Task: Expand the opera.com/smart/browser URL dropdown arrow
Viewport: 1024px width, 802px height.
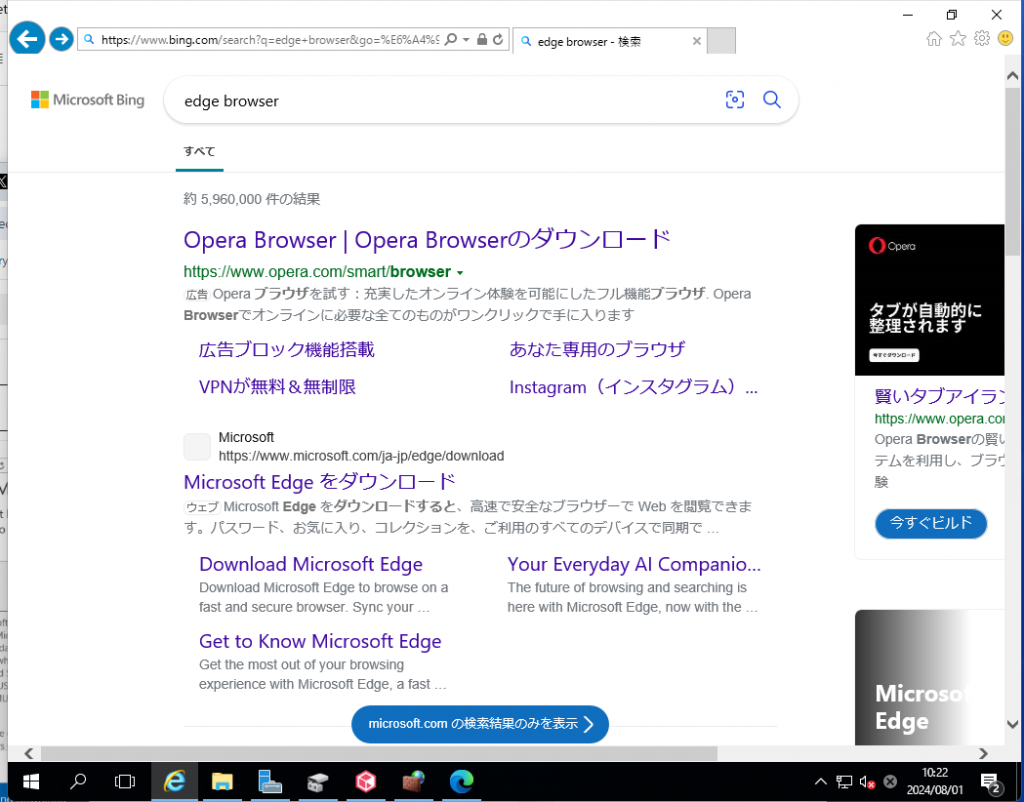Action: click(x=460, y=272)
